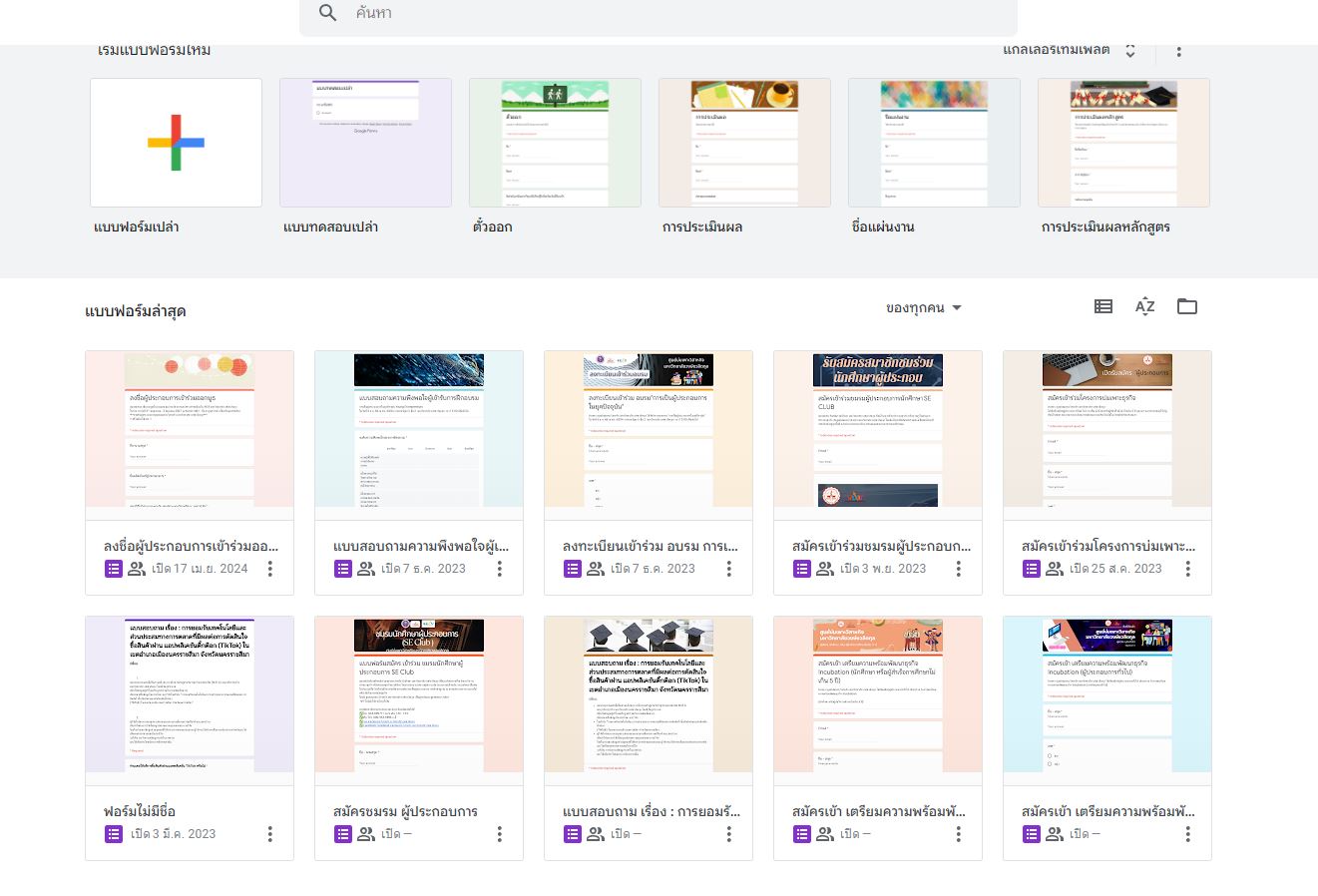1318x896 pixels.
Task: Select the การประเมินผลหลักสูตร template
Action: pos(1123,143)
